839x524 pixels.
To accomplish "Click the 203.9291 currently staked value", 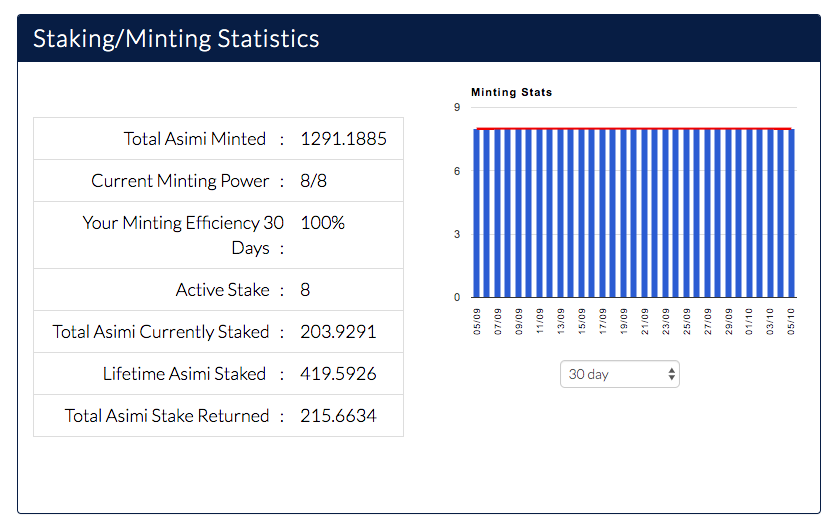I will point(338,332).
